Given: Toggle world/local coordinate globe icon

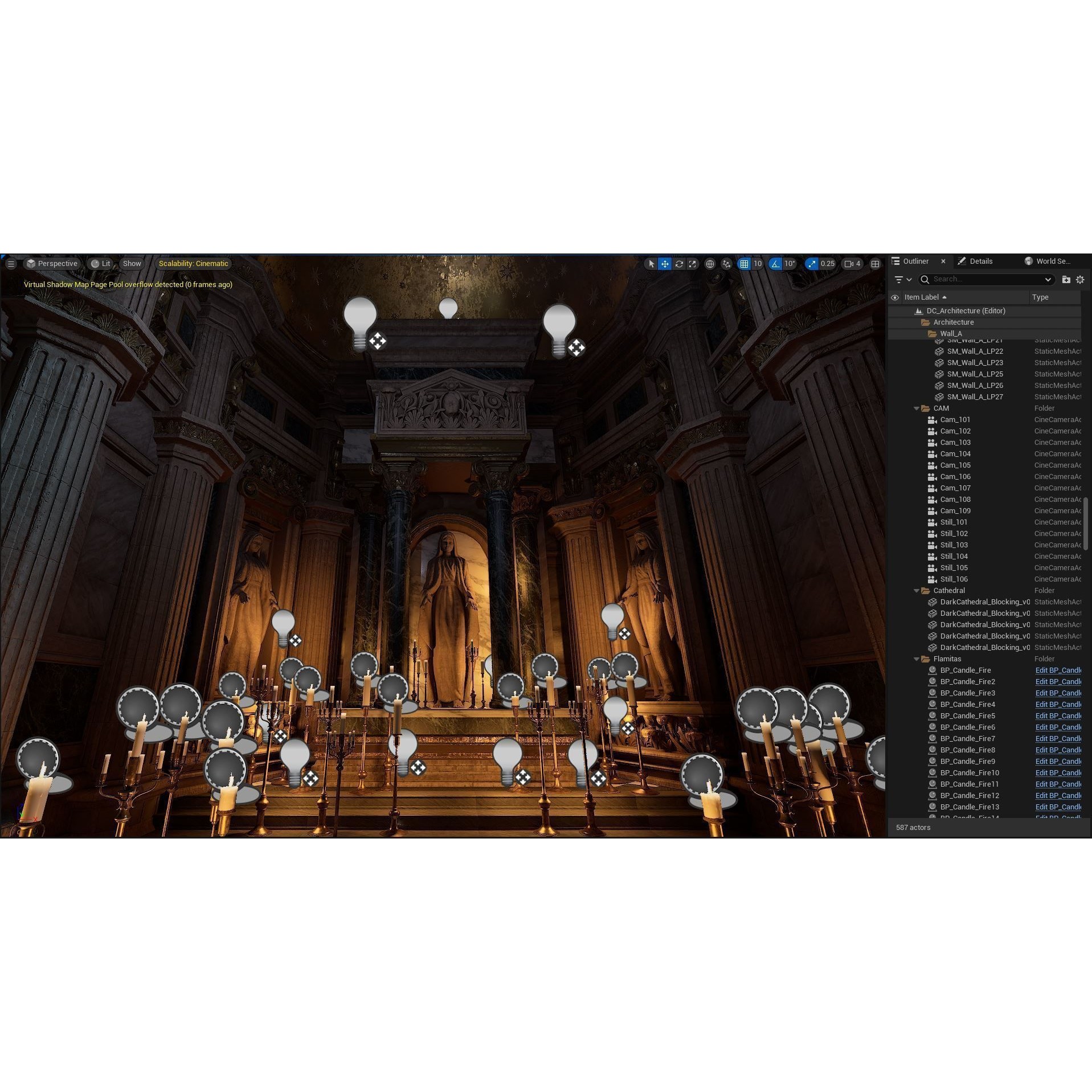Looking at the screenshot, I should click(710, 263).
